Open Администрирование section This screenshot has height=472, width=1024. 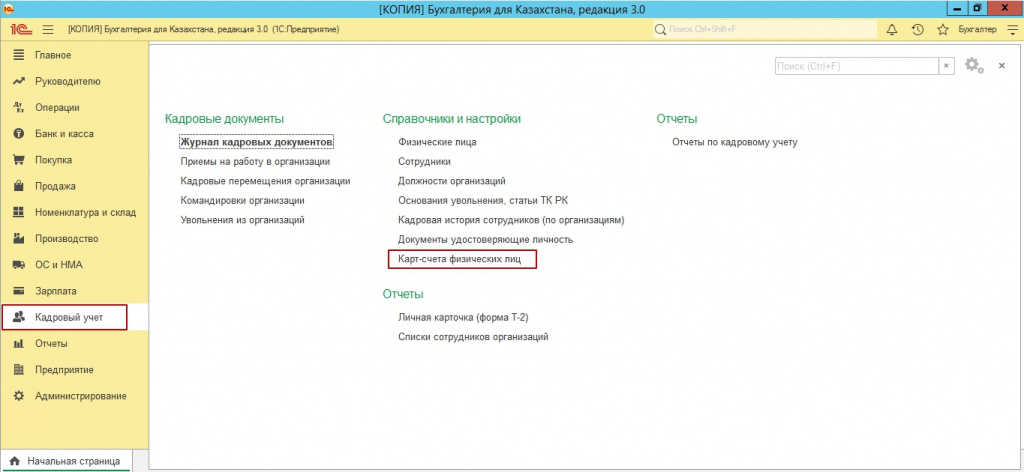pyautogui.click(x=74, y=396)
